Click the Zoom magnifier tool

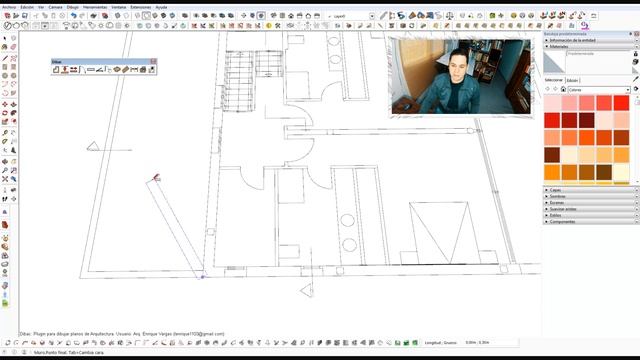click(5, 170)
